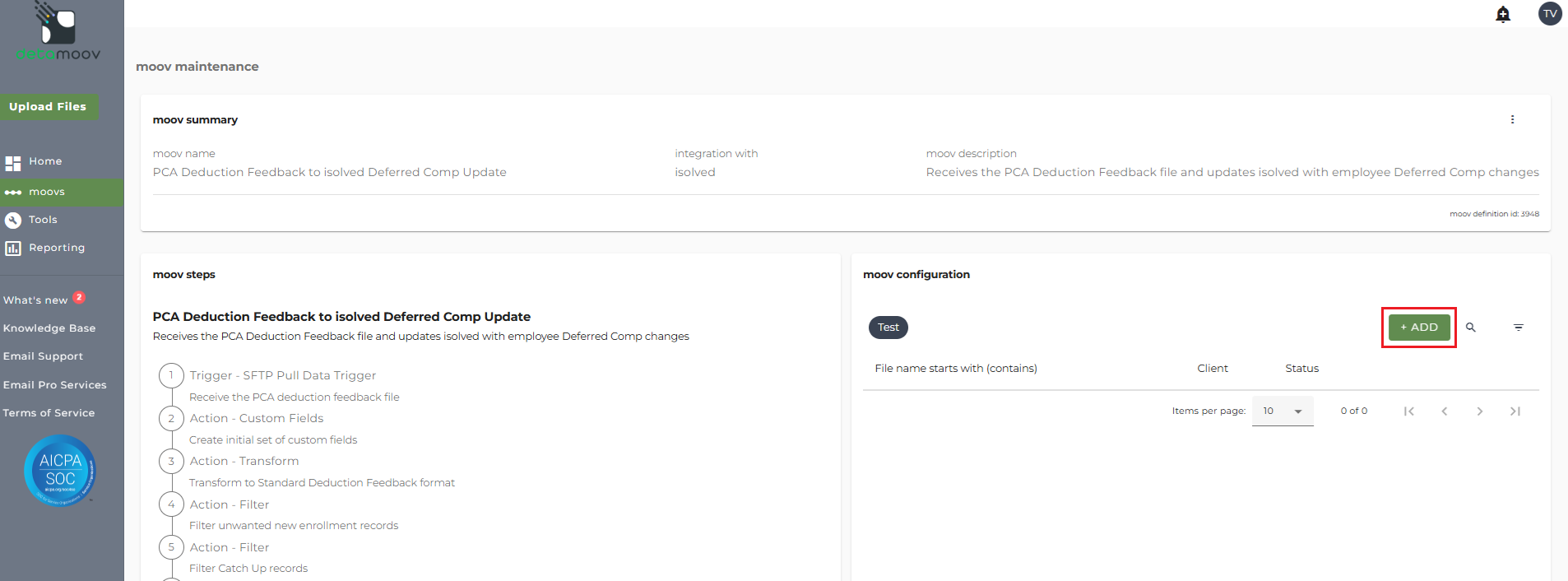Open What's new link
1568x581 pixels.
click(x=35, y=300)
